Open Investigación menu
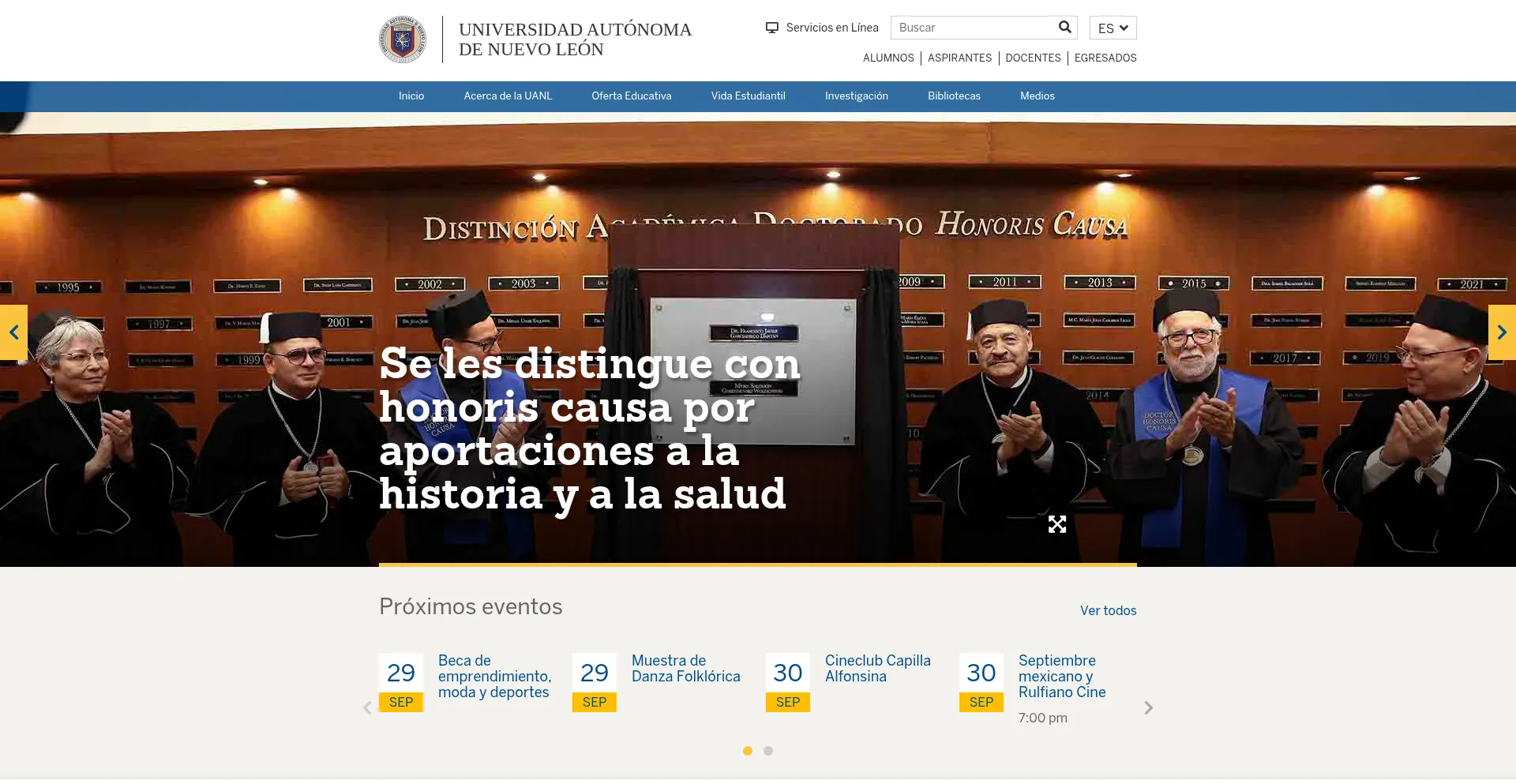The width and height of the screenshot is (1516, 784). point(857,96)
